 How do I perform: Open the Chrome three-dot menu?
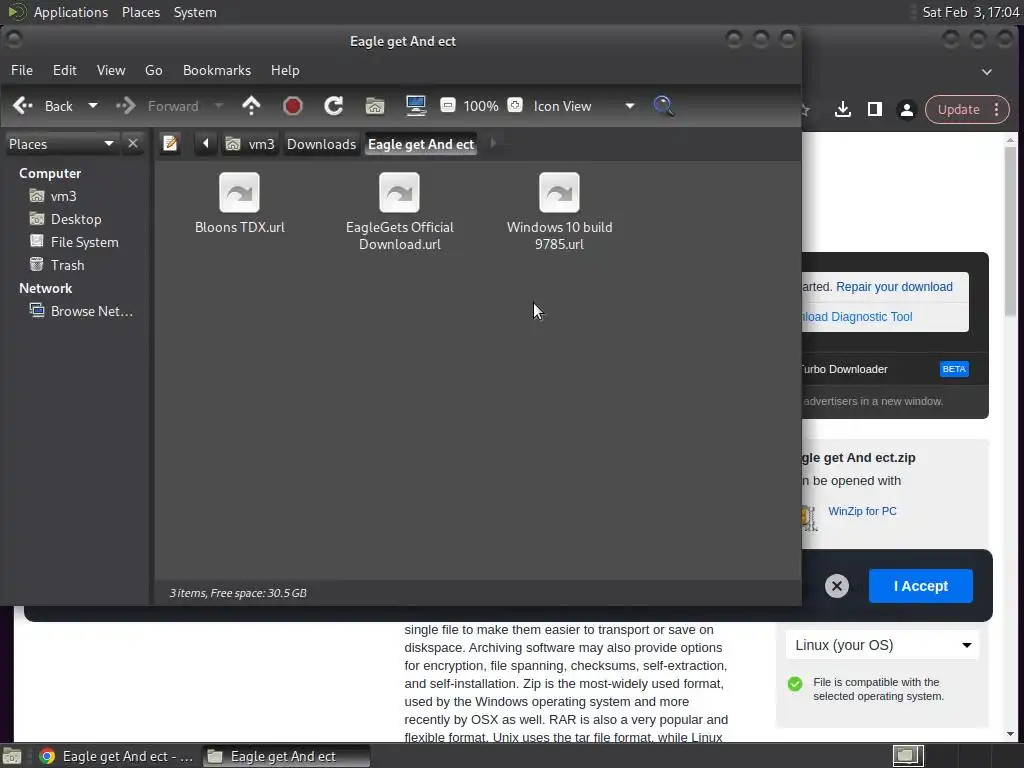(x=997, y=109)
